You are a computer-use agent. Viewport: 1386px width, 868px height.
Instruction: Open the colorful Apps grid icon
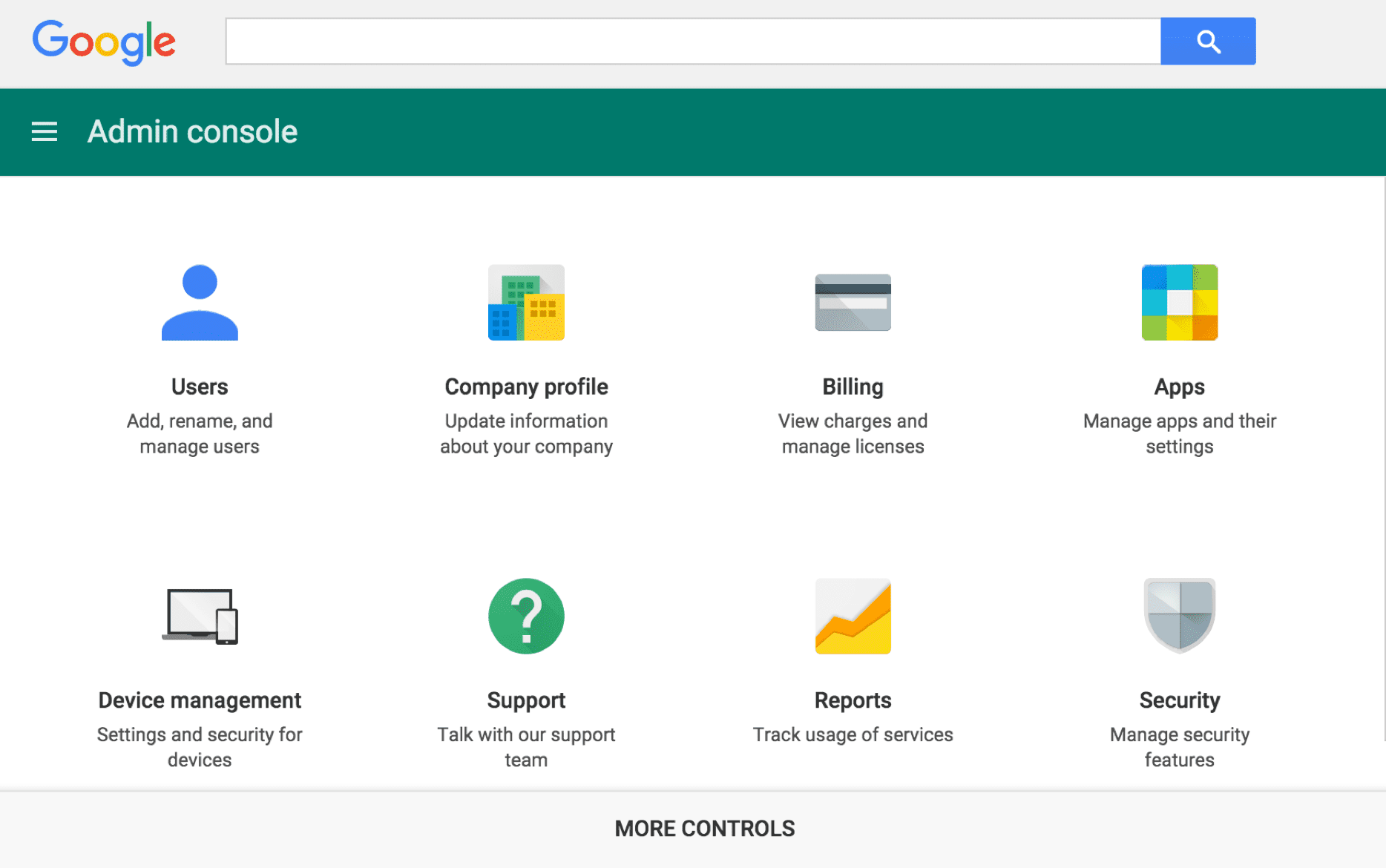pyautogui.click(x=1179, y=303)
